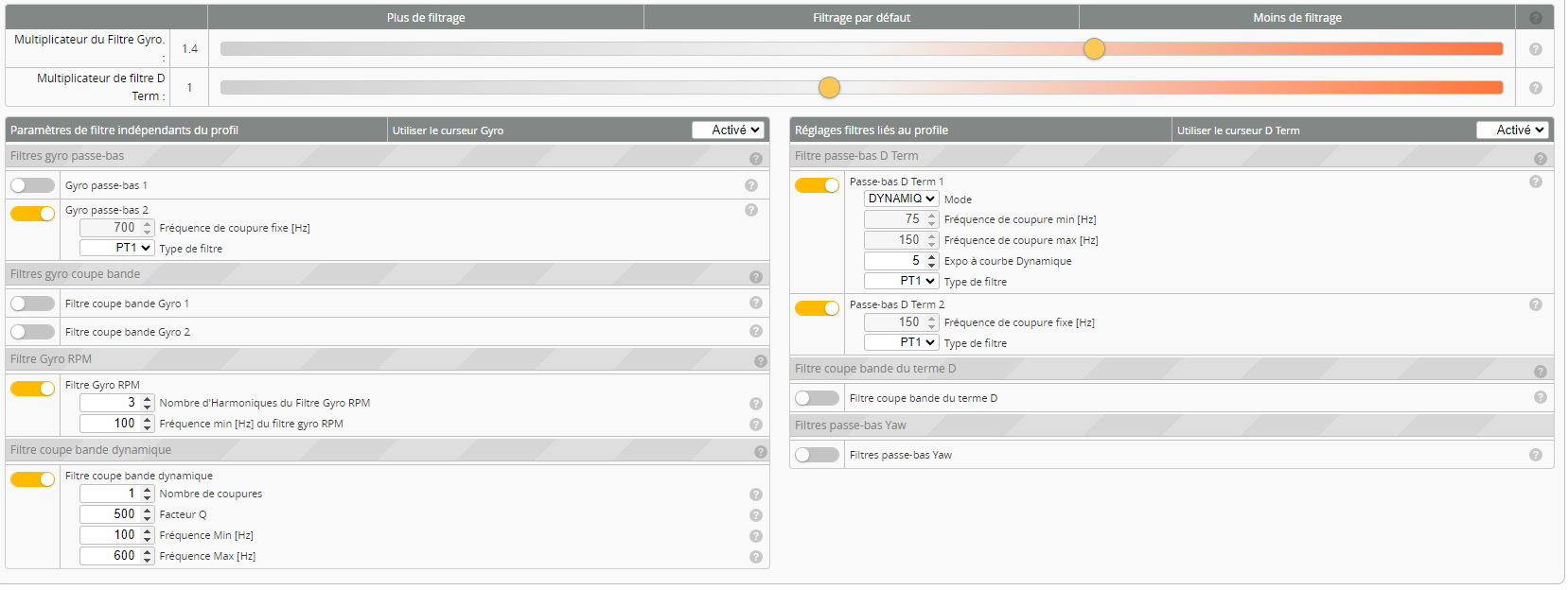The image size is (1568, 590).
Task: Turn on Filtres passe-bas Yaw
Action: click(x=817, y=455)
